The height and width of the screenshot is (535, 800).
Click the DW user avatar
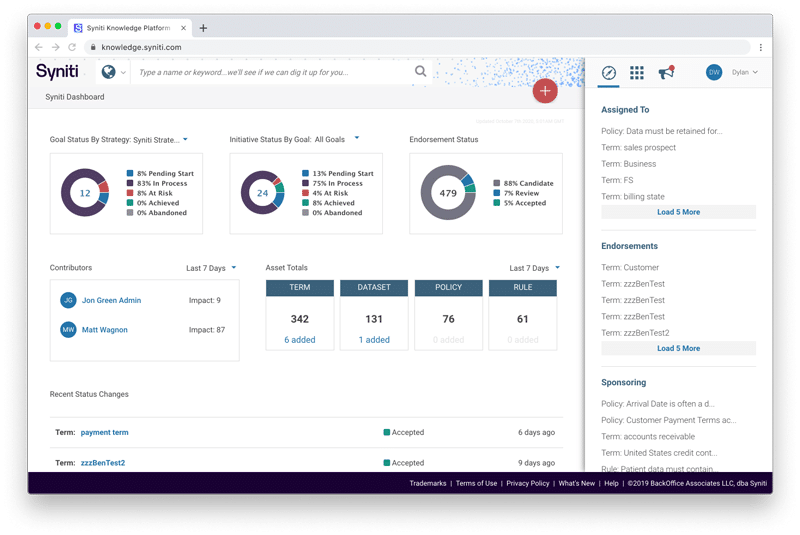(714, 72)
